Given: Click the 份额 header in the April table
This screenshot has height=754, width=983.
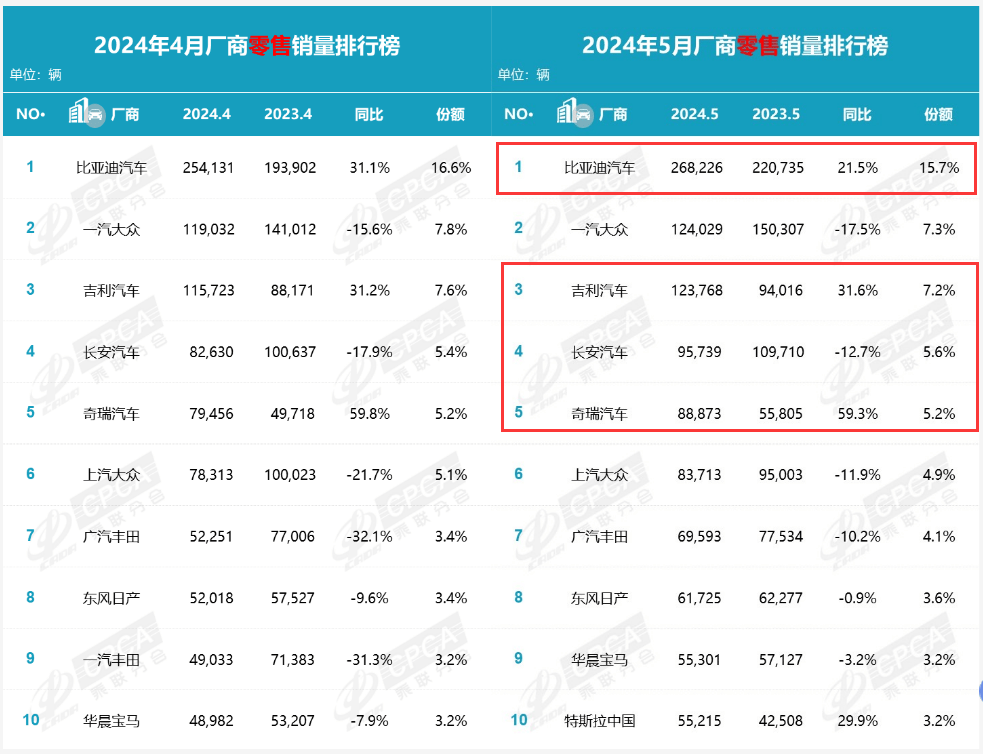Looking at the screenshot, I should tap(451, 114).
